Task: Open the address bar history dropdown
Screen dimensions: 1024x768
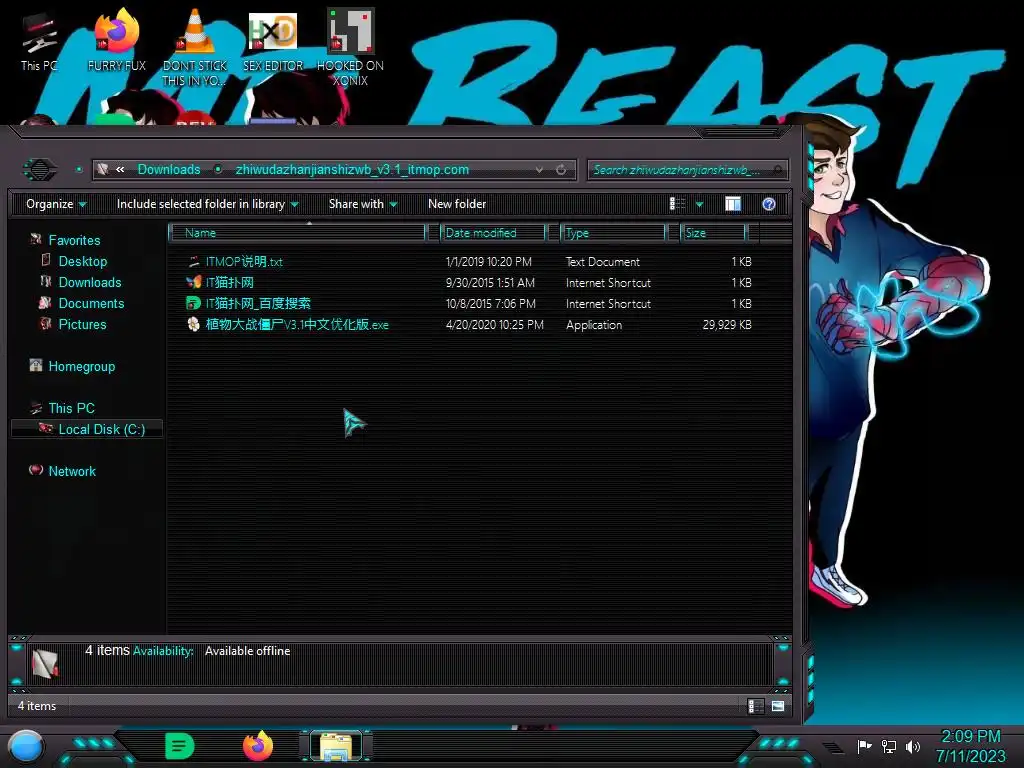Action: [539, 170]
